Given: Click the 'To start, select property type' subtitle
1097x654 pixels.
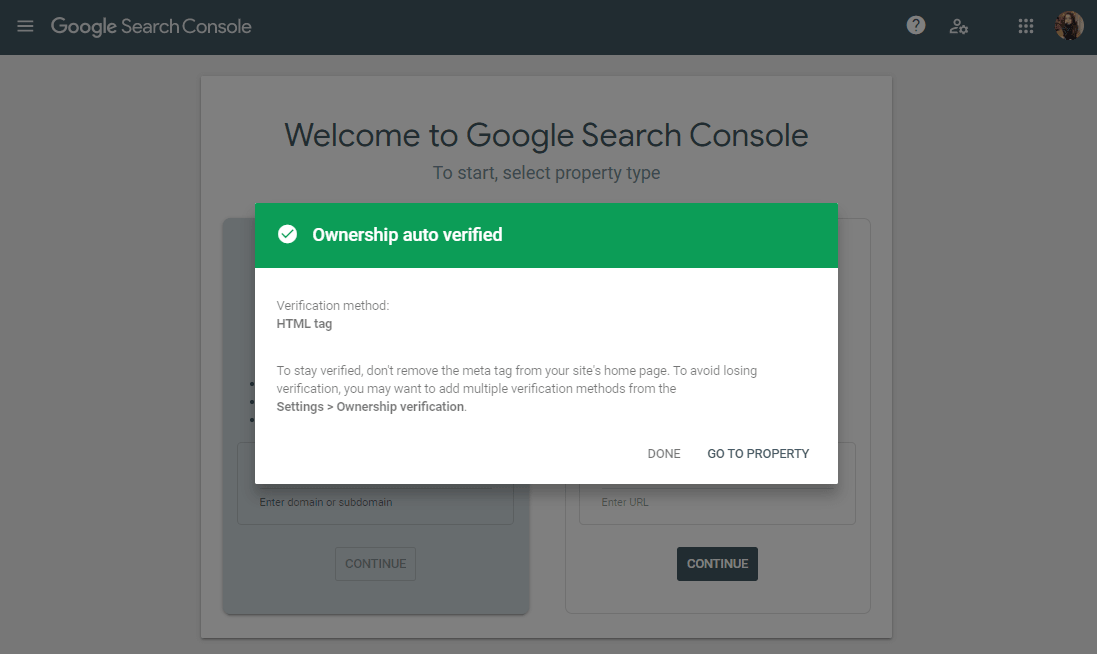Looking at the screenshot, I should coord(546,173).
